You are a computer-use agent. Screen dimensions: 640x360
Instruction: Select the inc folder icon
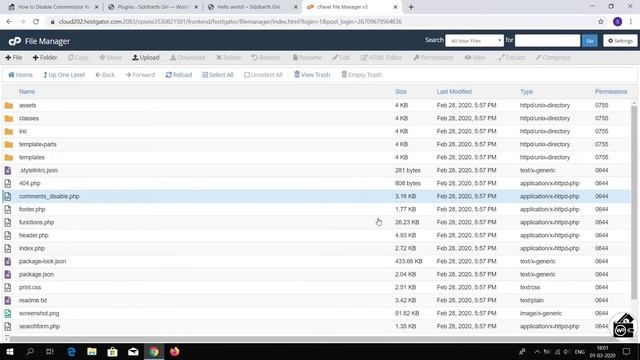[9, 131]
